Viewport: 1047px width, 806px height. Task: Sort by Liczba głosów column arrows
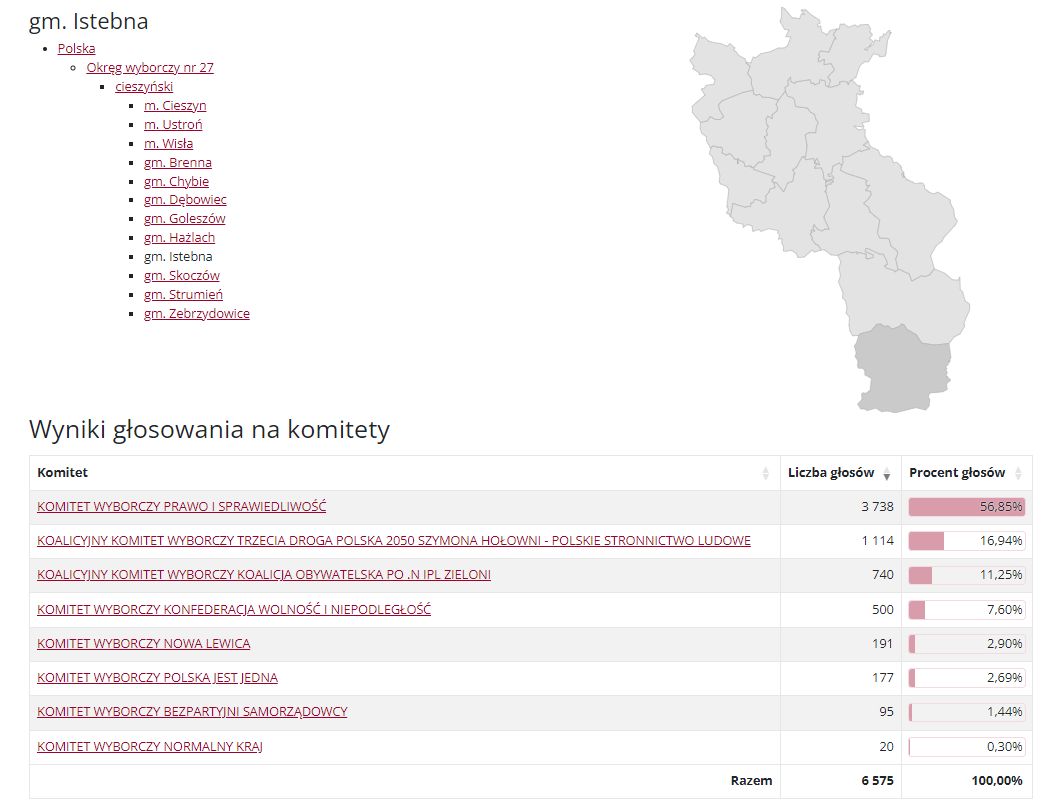click(x=887, y=473)
